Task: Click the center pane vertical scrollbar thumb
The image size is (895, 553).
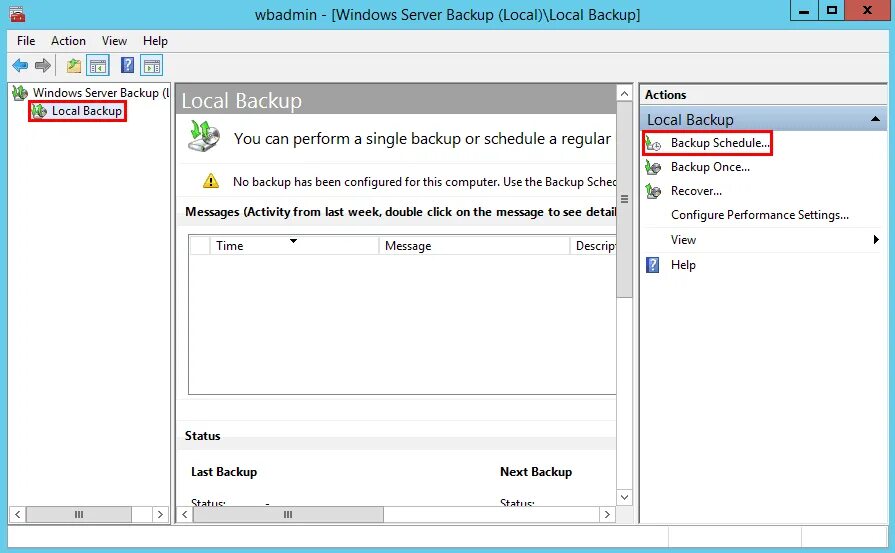Action: [x=624, y=200]
